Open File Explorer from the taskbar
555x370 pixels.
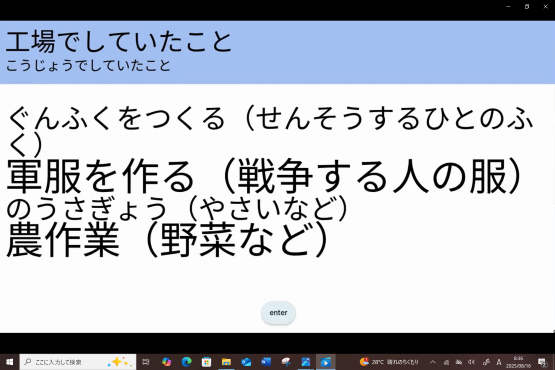(x=226, y=362)
